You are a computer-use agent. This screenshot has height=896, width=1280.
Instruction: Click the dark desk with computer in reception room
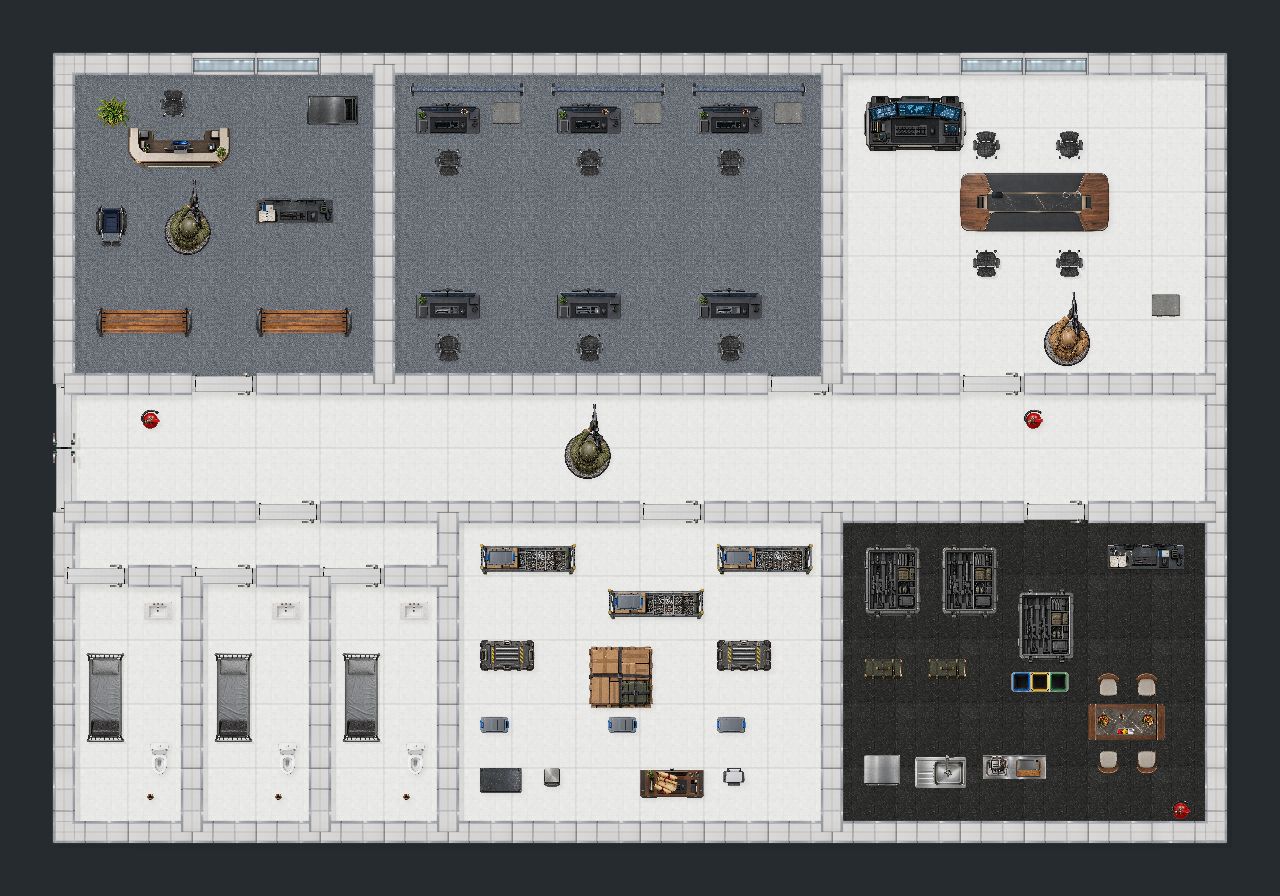[x=294, y=211]
